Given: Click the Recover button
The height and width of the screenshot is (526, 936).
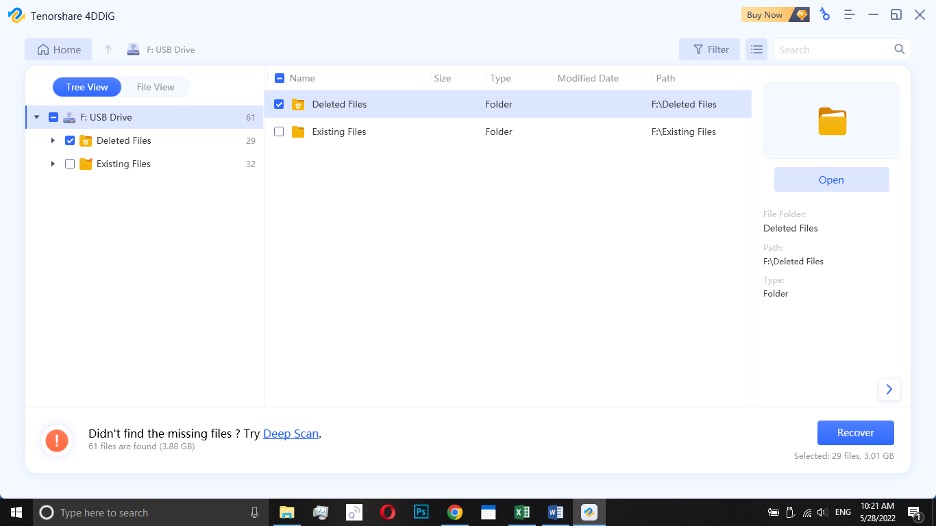Looking at the screenshot, I should (x=855, y=433).
